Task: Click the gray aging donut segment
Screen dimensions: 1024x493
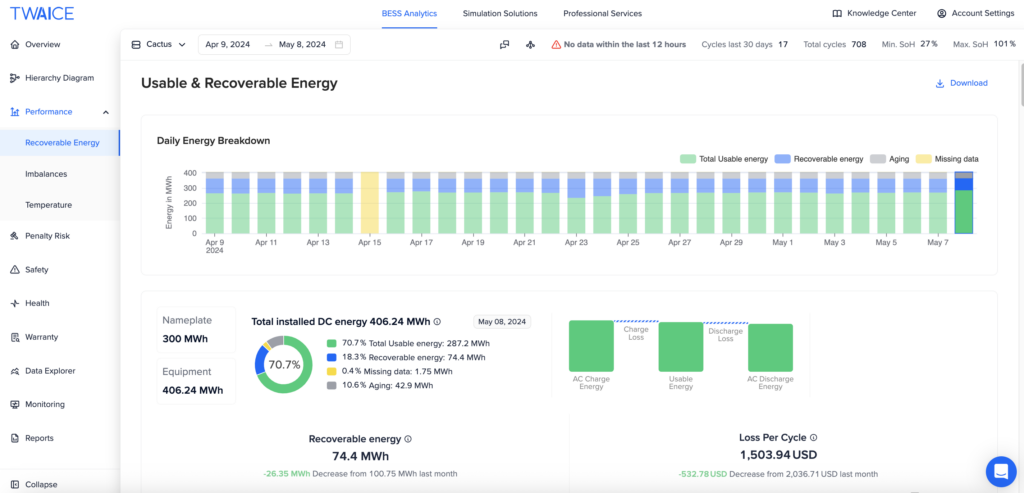Action: pos(277,341)
